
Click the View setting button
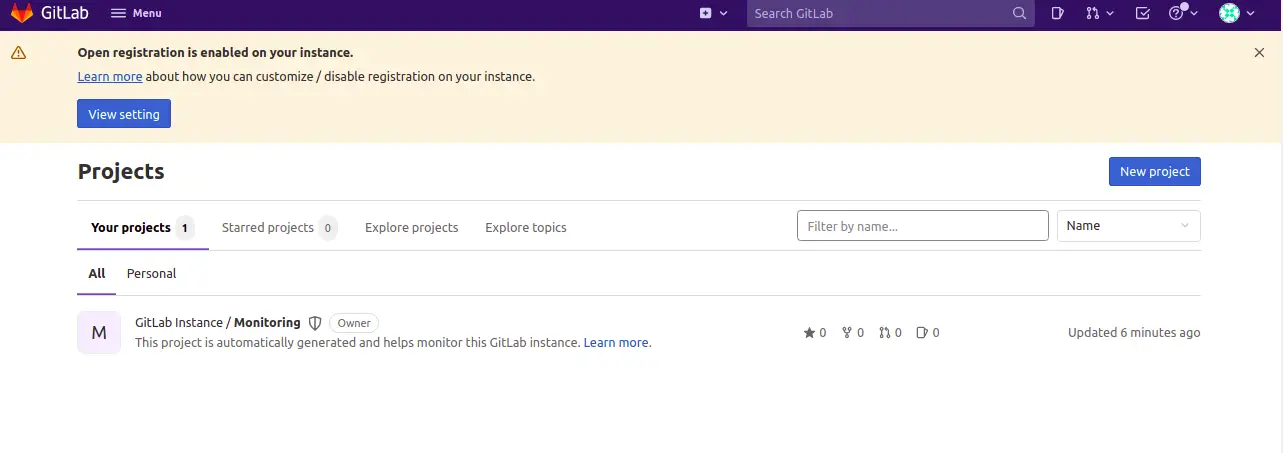pyautogui.click(x=124, y=114)
